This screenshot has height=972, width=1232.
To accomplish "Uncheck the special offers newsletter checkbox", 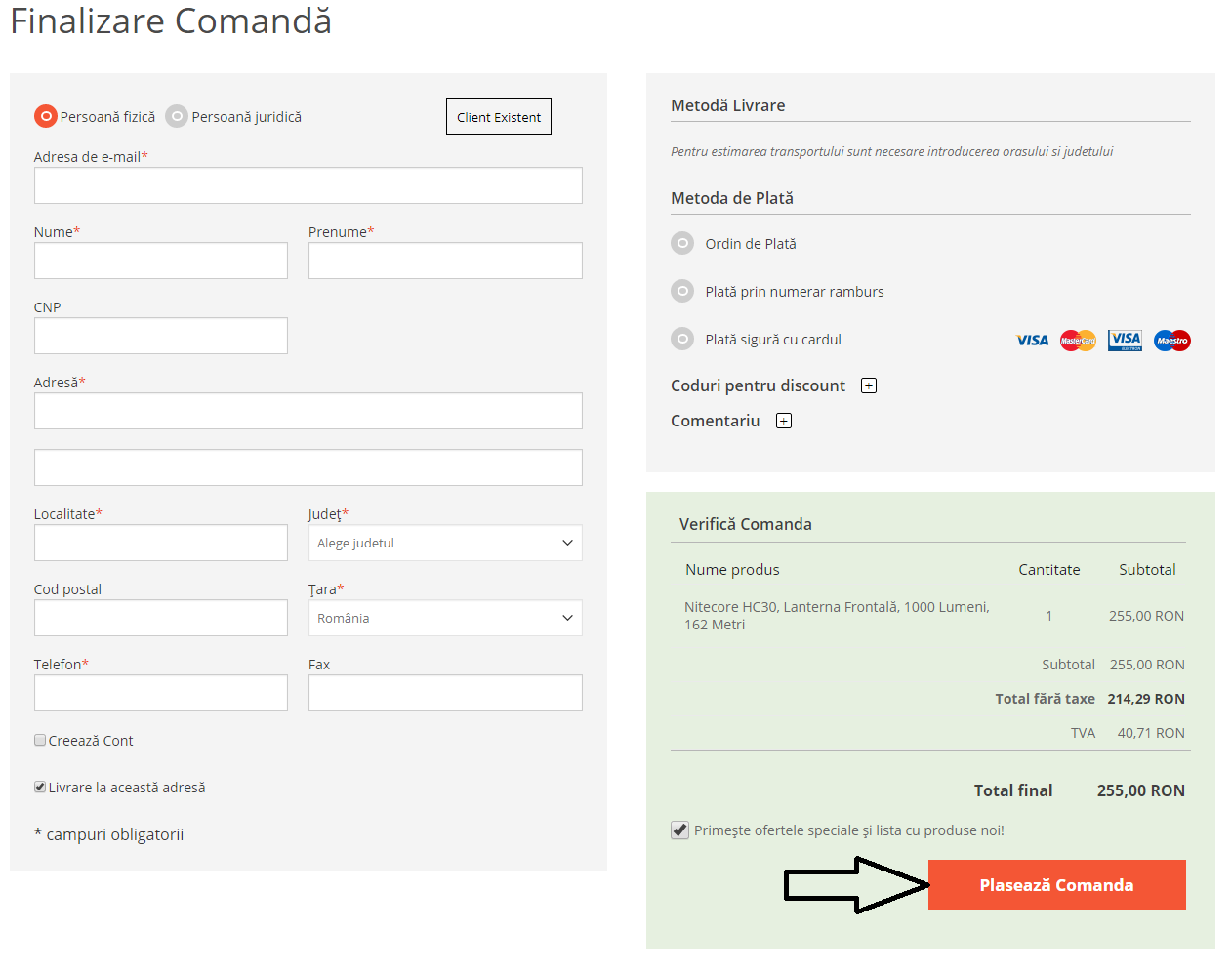I will [x=680, y=830].
